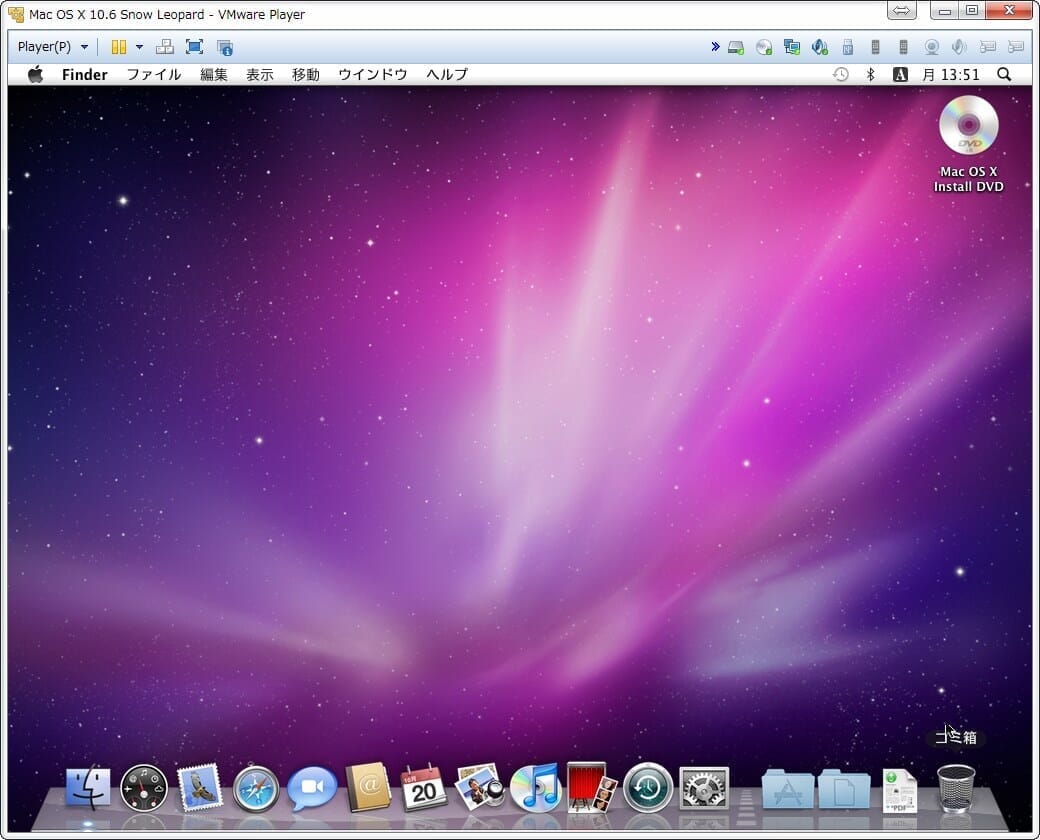Image resolution: width=1040 pixels, height=840 pixels.
Task: Open the Player(P) dropdown menu
Action: click(x=53, y=47)
